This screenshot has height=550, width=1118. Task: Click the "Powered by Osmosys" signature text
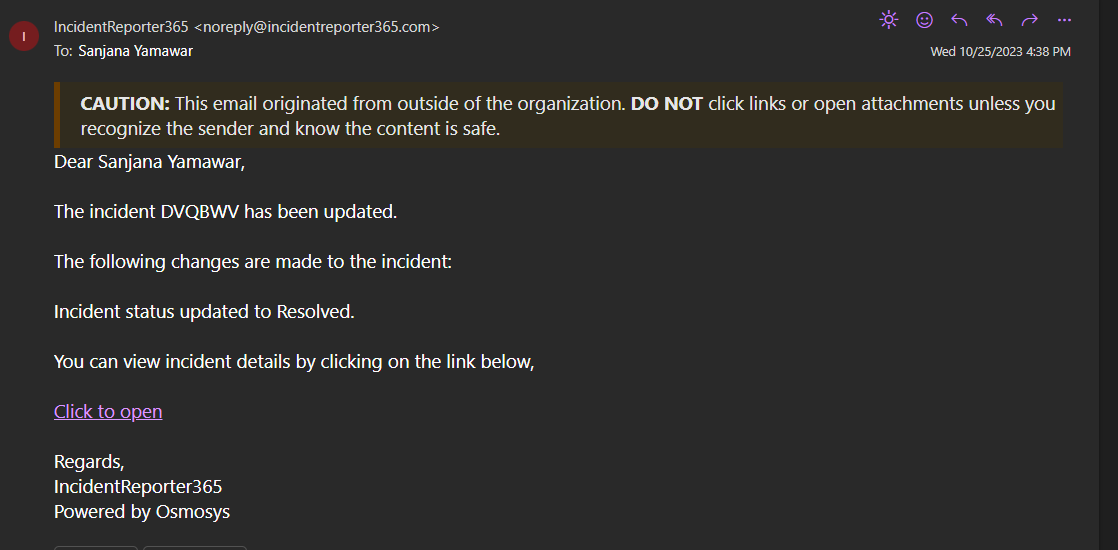point(142,512)
